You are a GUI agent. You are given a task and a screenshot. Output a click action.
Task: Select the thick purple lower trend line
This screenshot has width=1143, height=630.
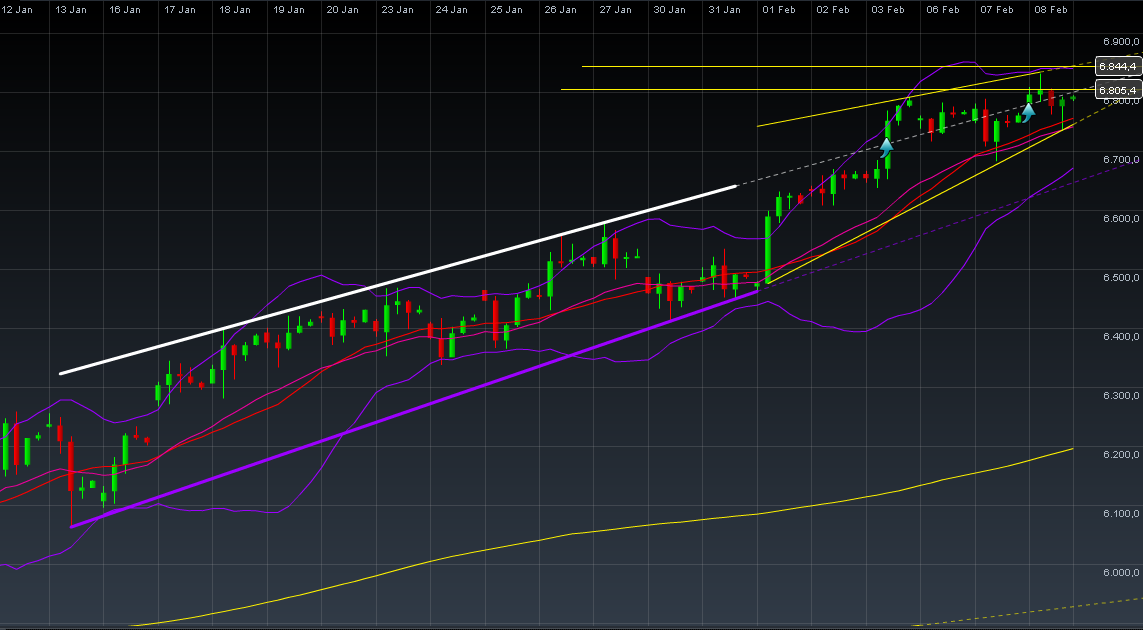pyautogui.click(x=414, y=408)
